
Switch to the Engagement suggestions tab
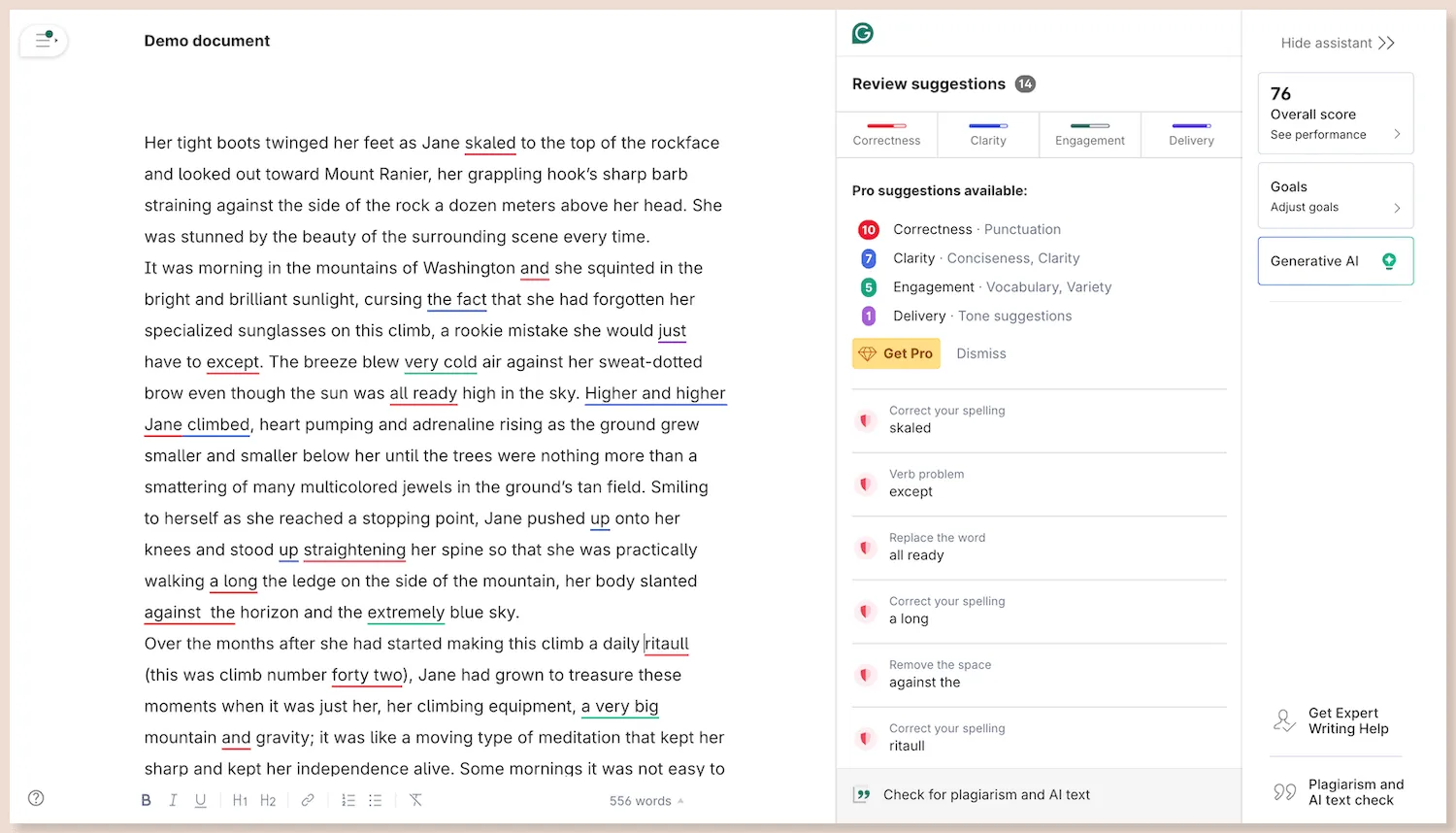click(1089, 134)
